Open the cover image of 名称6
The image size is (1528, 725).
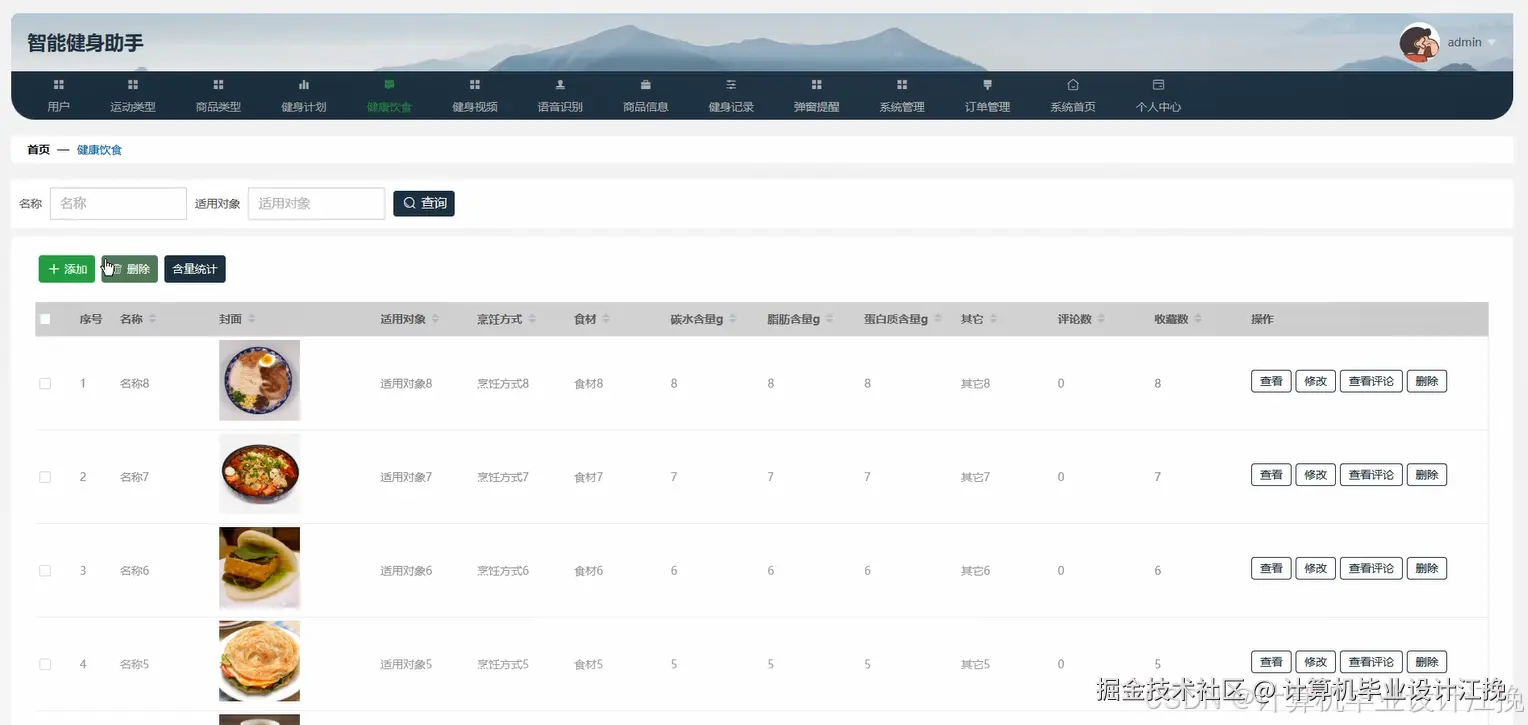(259, 568)
